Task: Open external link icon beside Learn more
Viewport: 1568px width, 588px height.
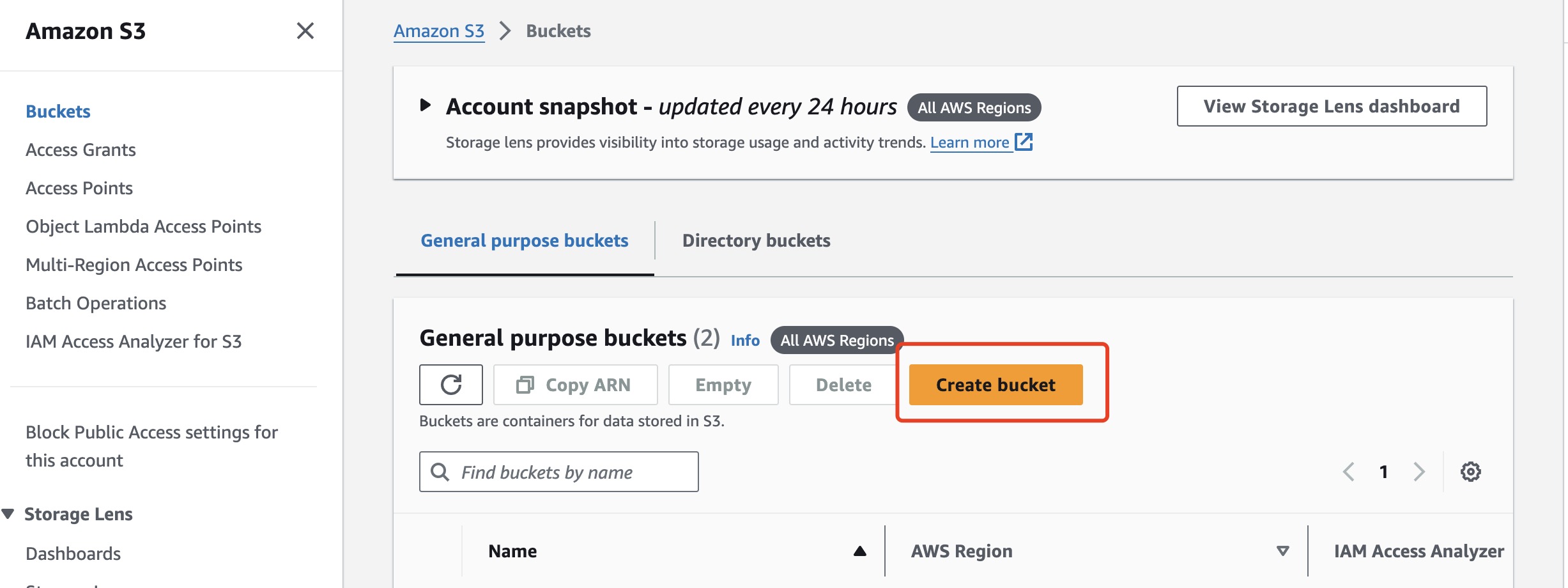Action: point(1024,142)
